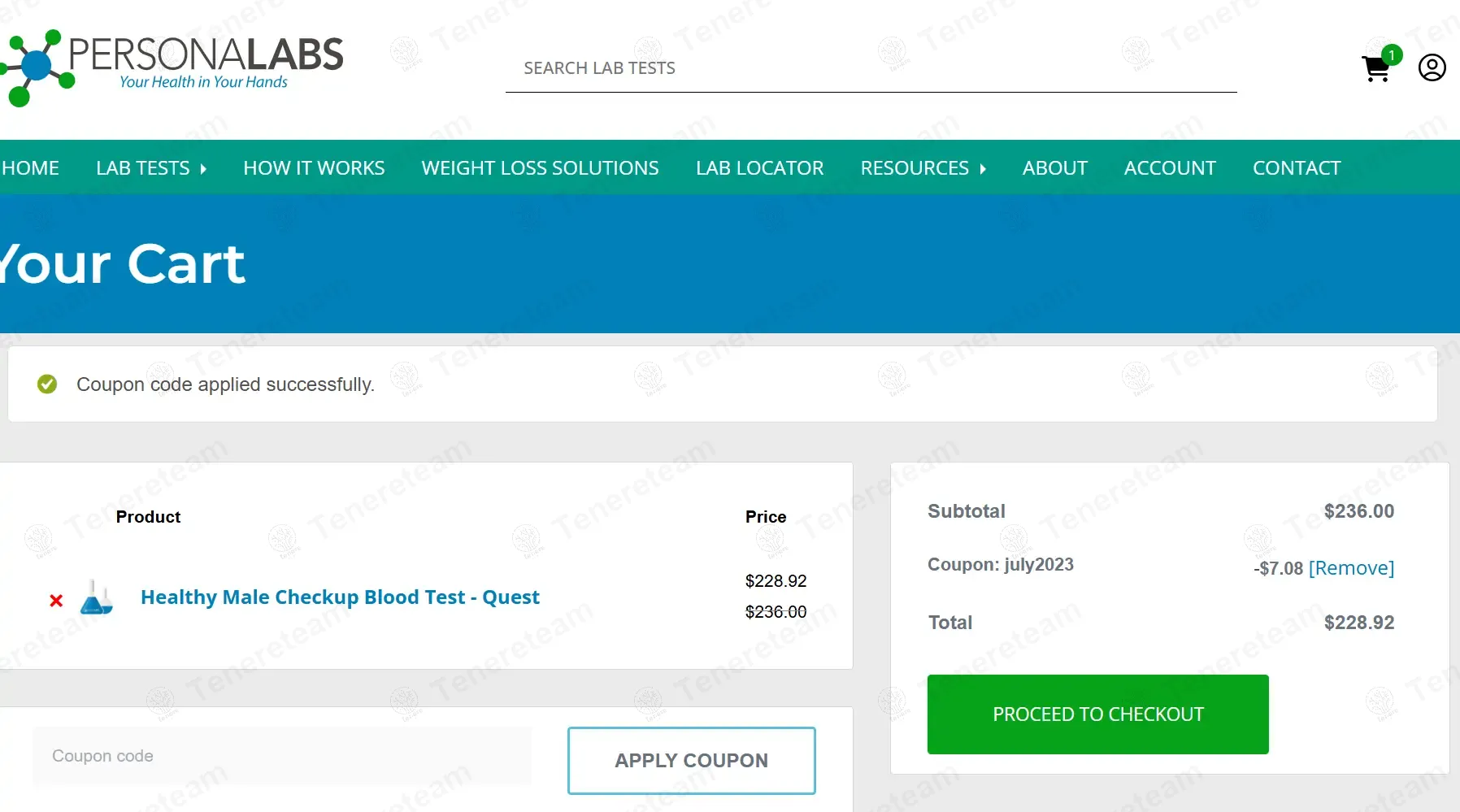Click the Apply Coupon button
The width and height of the screenshot is (1460, 812).
[x=691, y=761]
